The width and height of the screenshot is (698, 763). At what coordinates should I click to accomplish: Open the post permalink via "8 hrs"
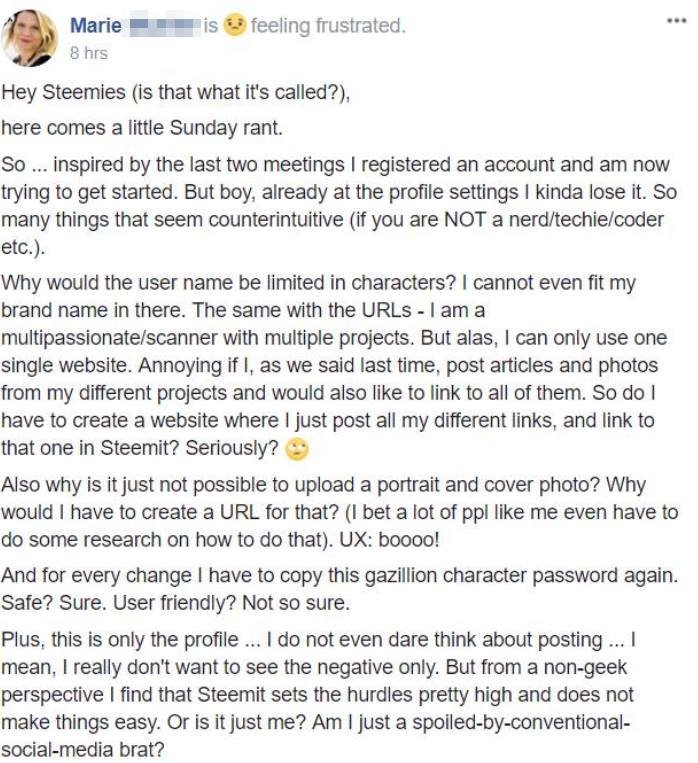point(89,53)
